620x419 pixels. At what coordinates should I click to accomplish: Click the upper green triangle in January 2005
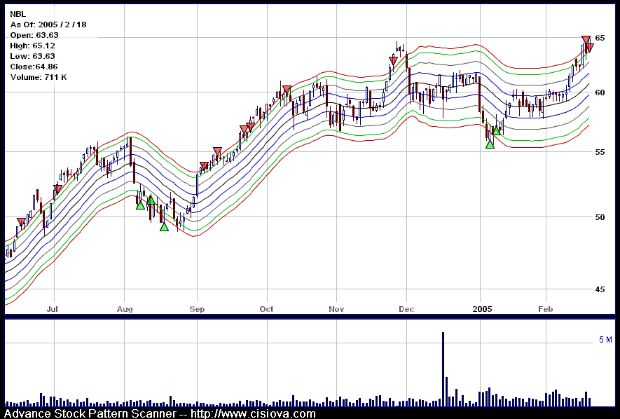(x=496, y=130)
